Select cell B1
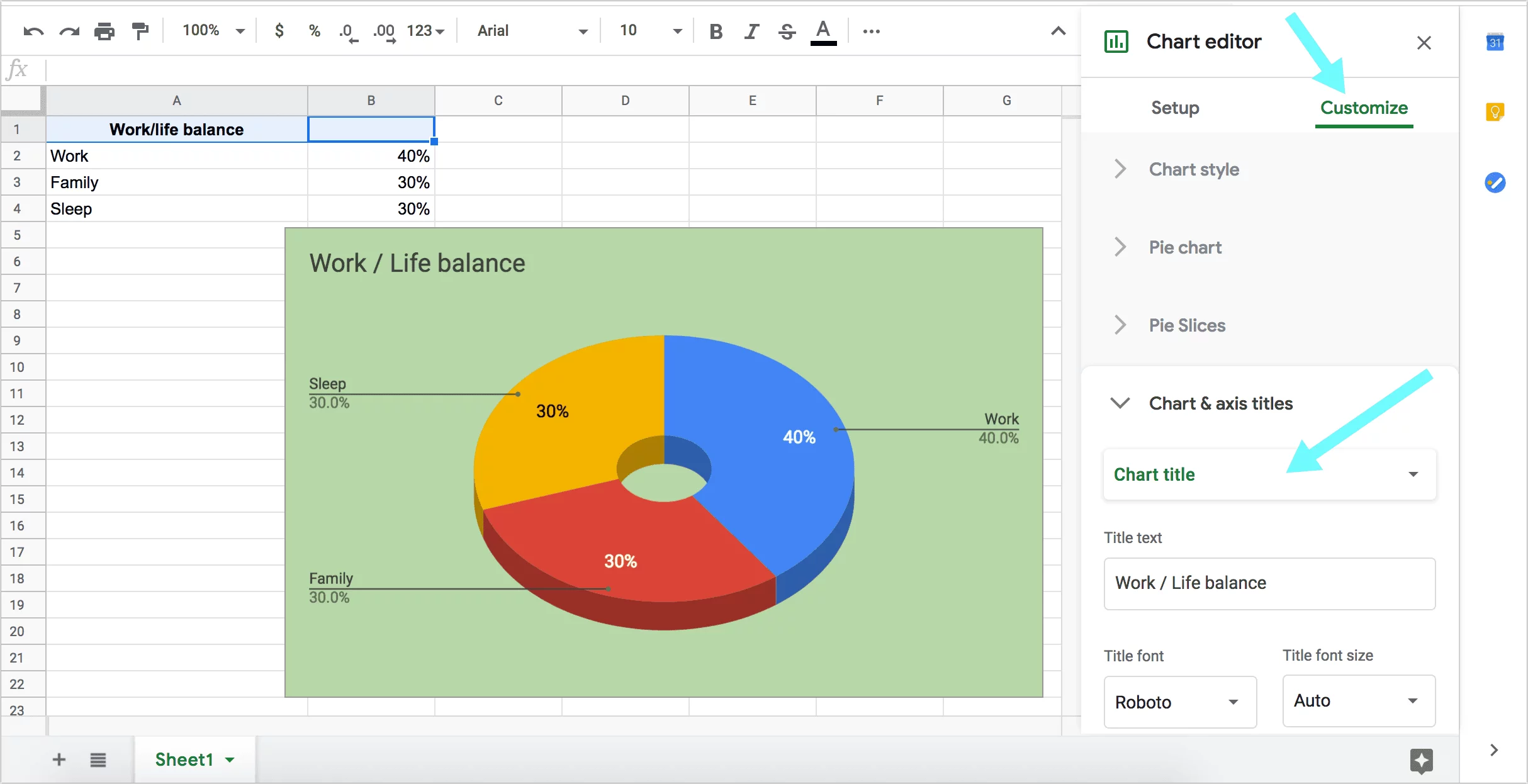Screen dimensions: 1528x784 coord(371,130)
